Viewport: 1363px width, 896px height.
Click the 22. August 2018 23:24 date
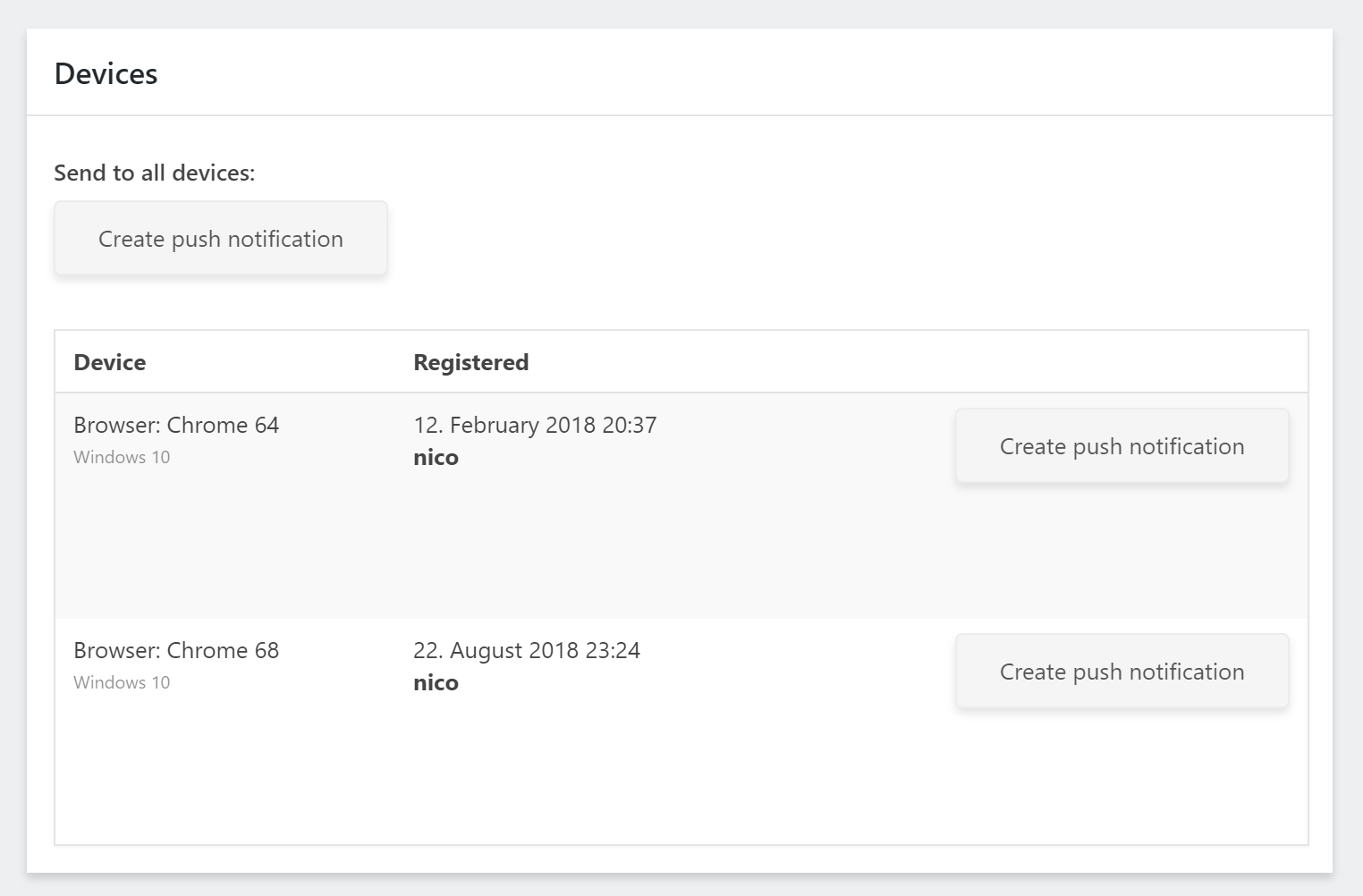[527, 650]
